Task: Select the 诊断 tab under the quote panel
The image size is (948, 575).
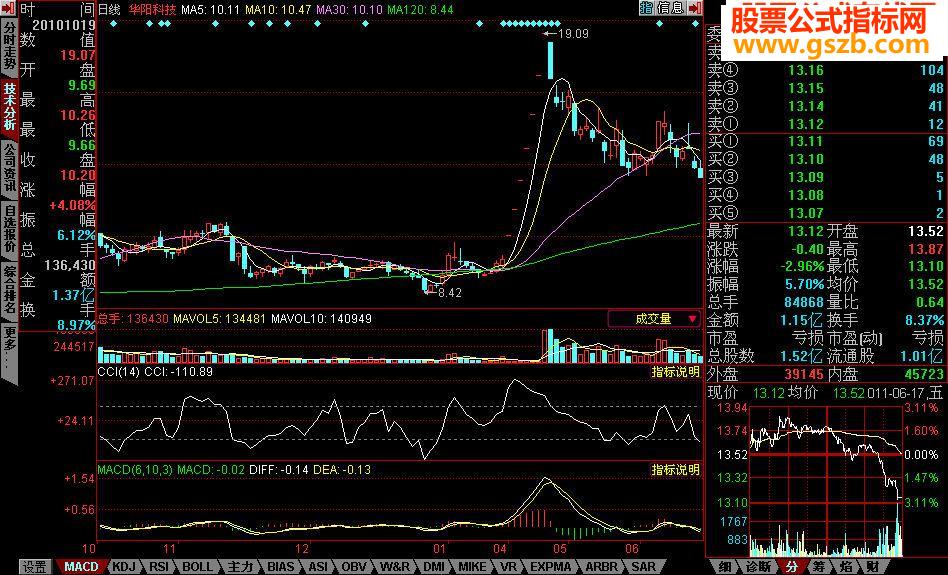Action: 758,567
